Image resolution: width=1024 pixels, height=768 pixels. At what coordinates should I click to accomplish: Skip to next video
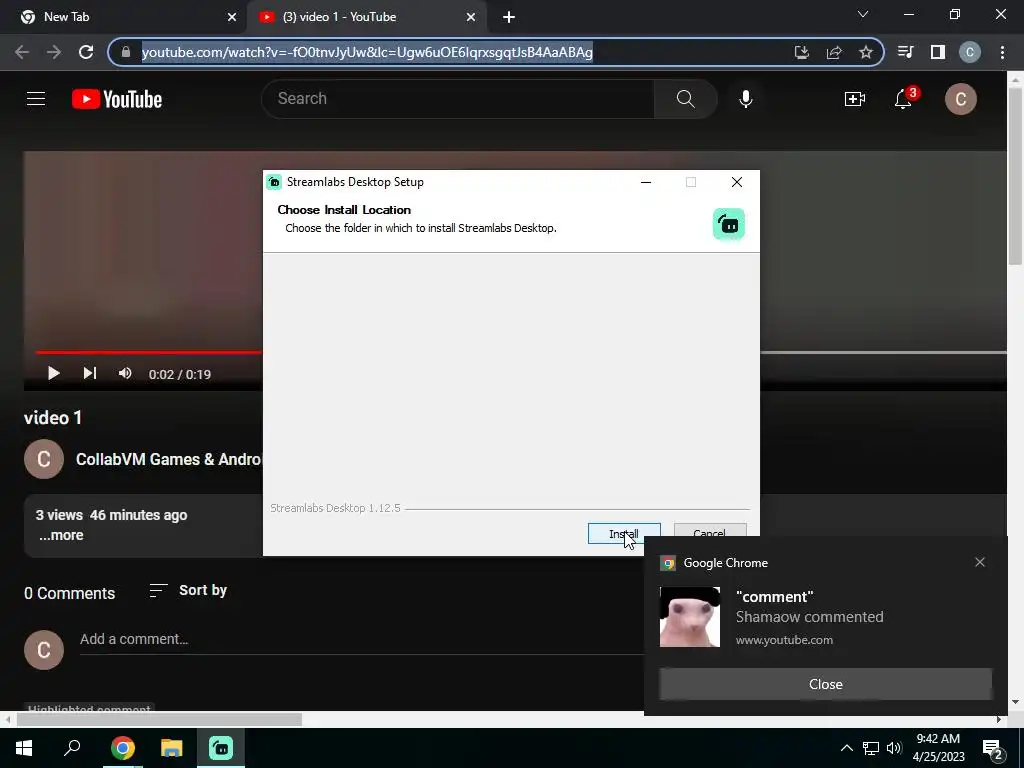tap(89, 373)
